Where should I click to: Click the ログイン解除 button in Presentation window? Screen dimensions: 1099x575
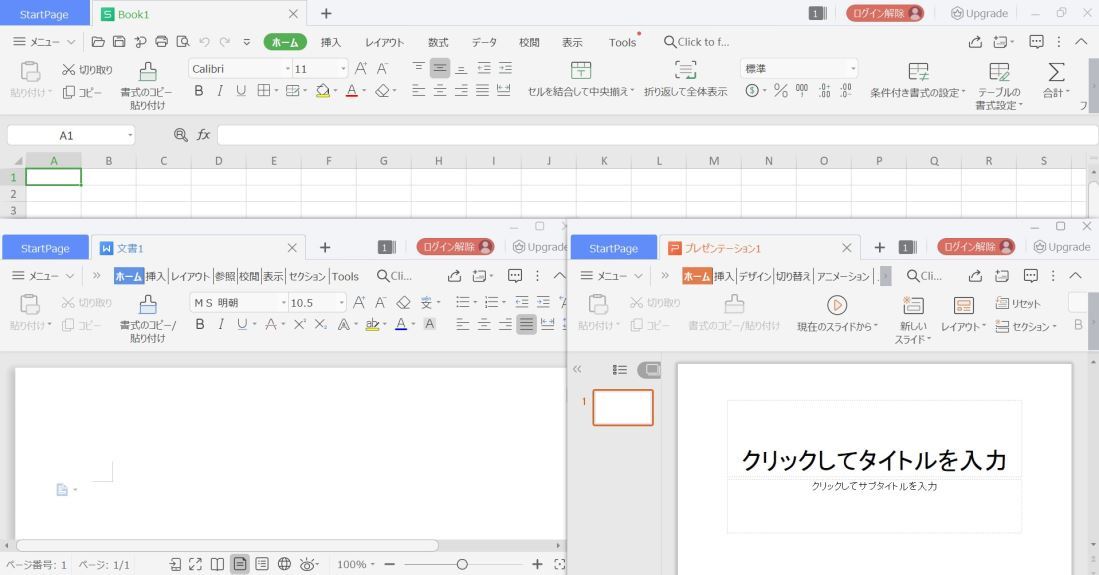point(973,248)
